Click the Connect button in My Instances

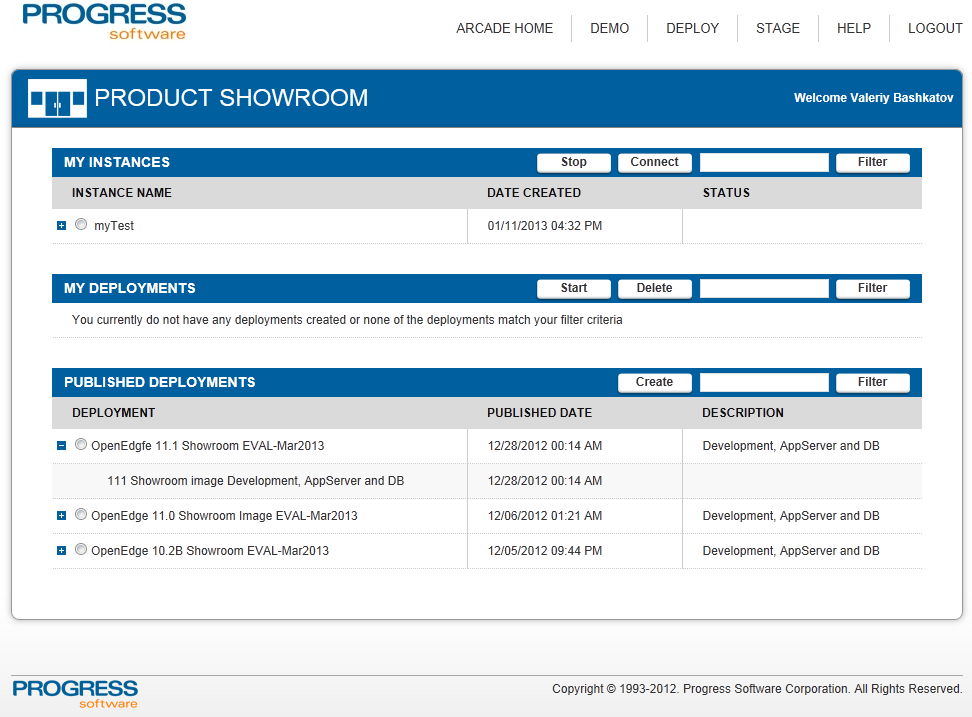[x=655, y=162]
